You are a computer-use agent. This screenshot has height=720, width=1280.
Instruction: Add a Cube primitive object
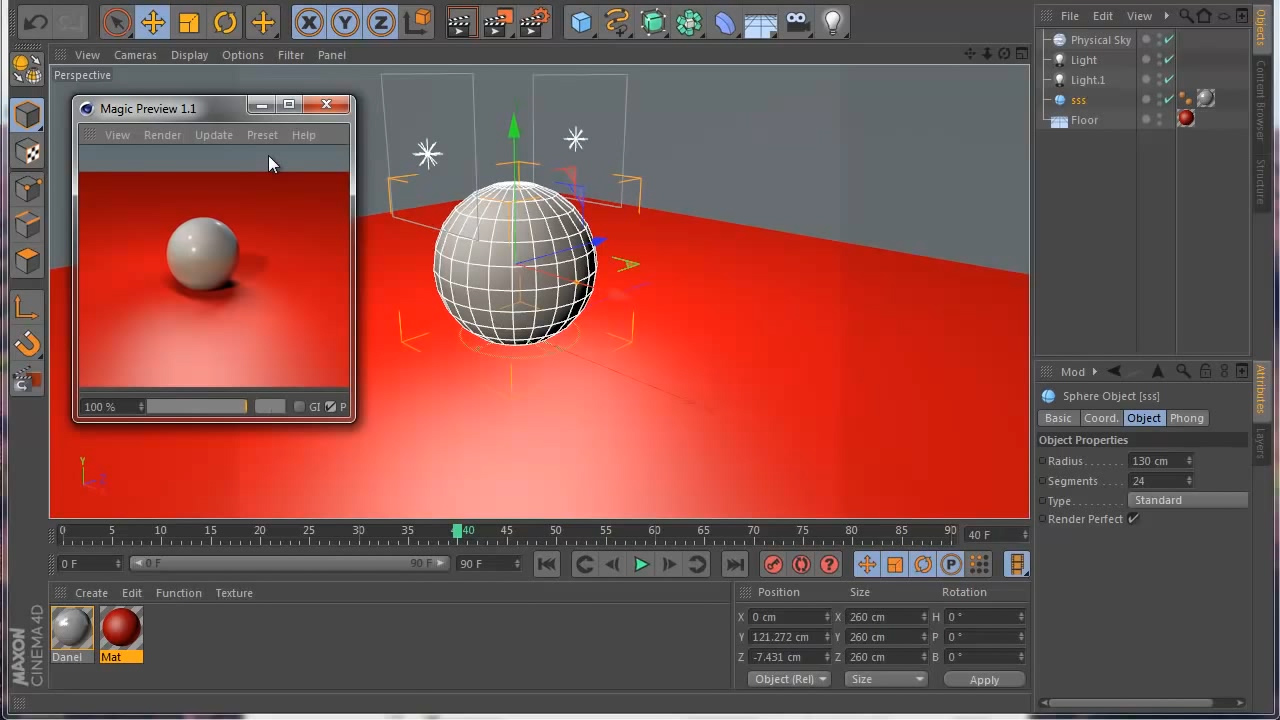point(581,22)
